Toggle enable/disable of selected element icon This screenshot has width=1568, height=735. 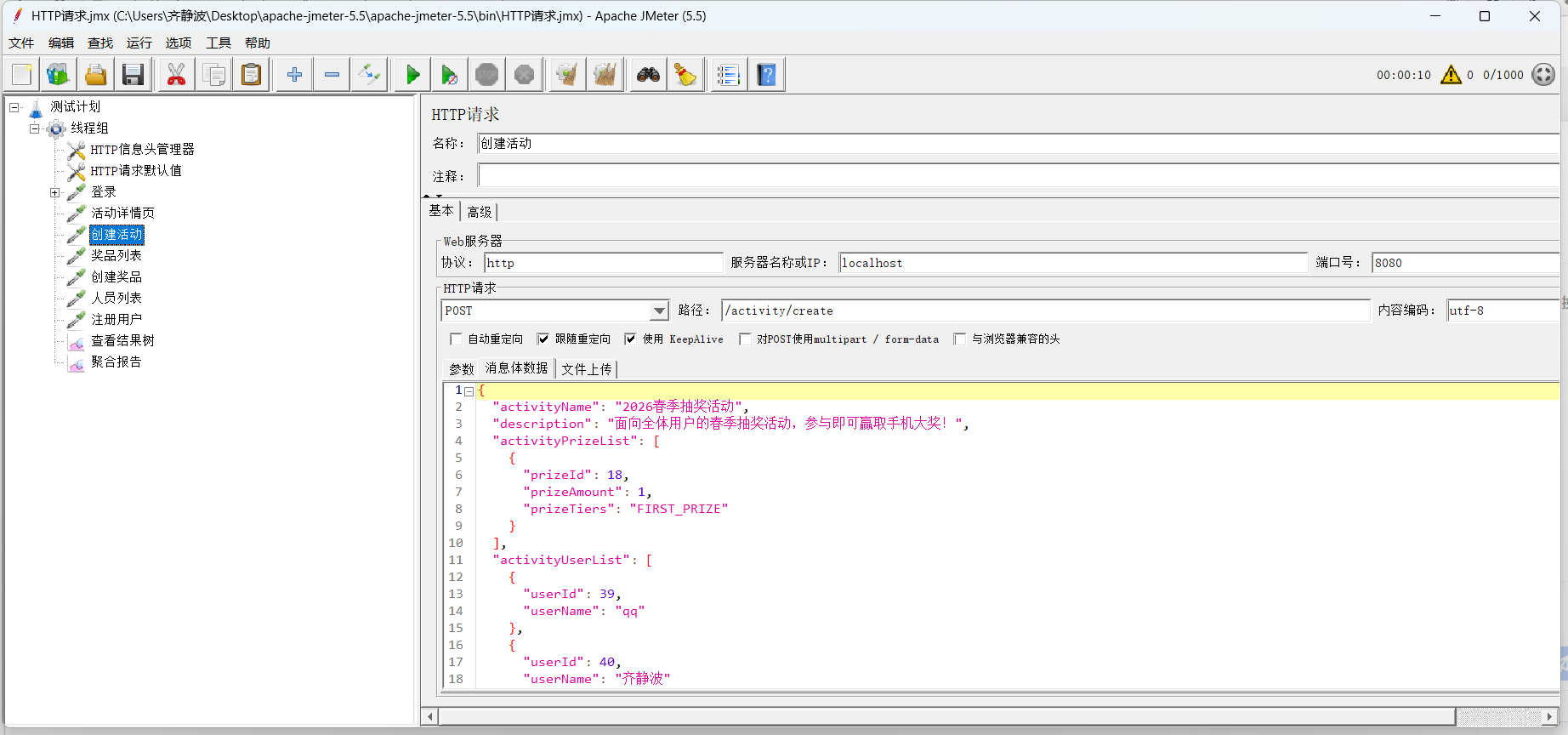pos(369,75)
